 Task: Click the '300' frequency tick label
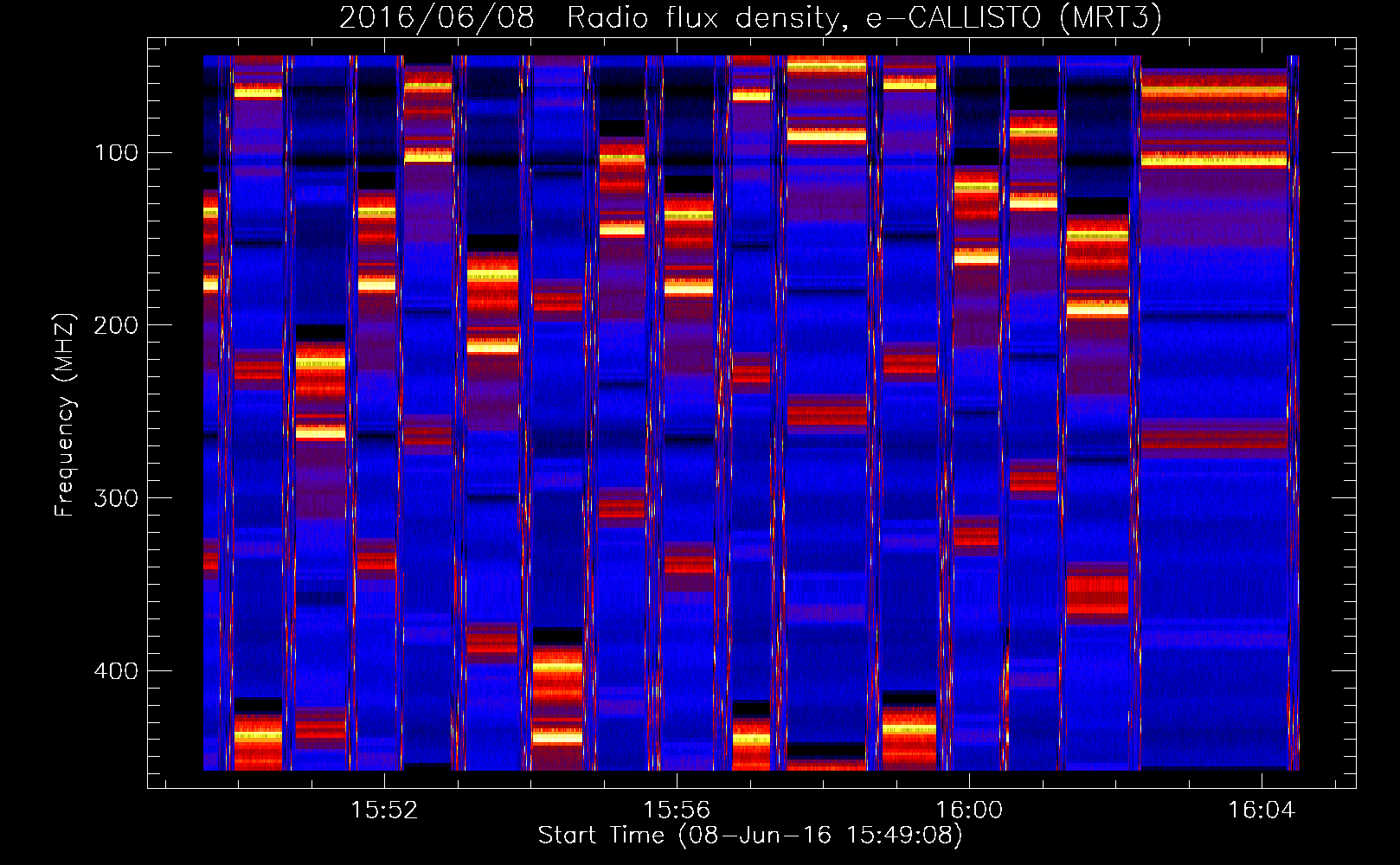click(x=116, y=498)
